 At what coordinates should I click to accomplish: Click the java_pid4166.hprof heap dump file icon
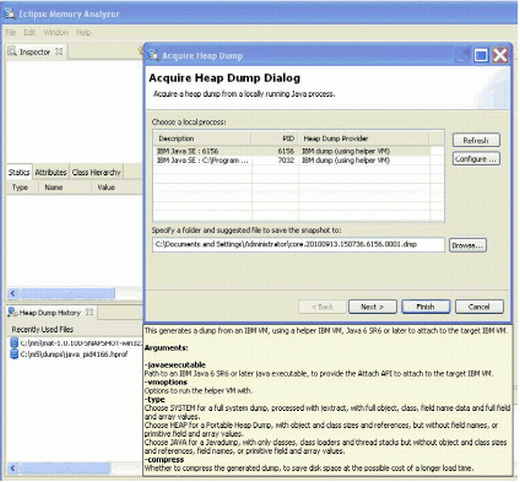[x=14, y=354]
